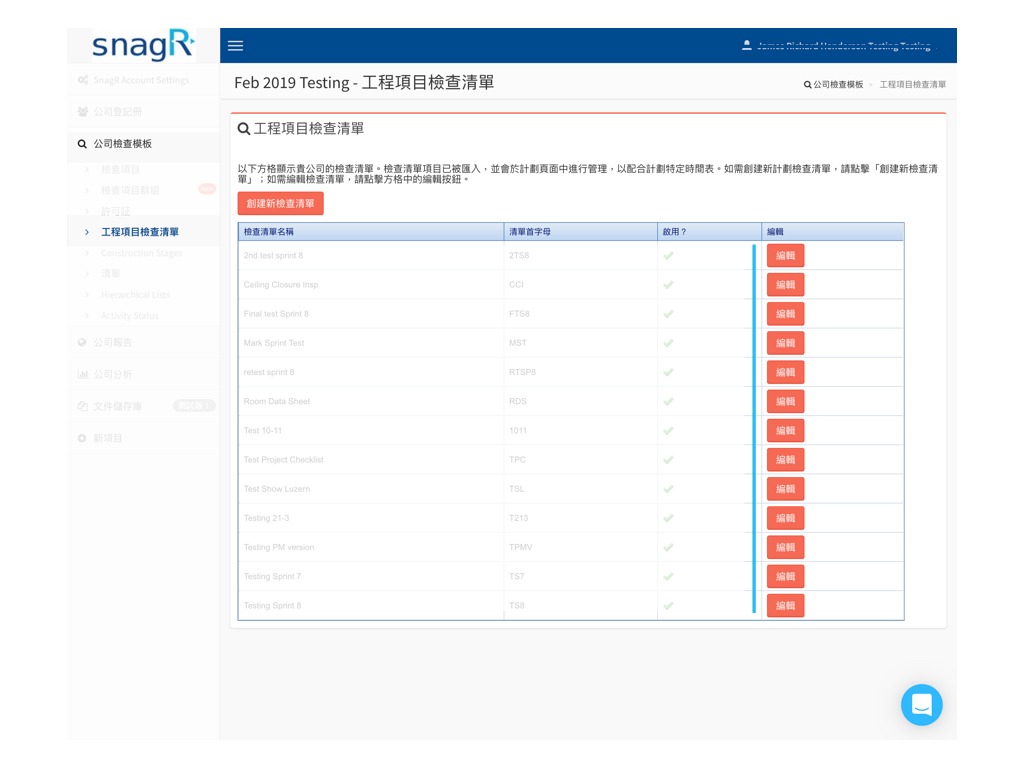Expand the Hierarchical Lists chevron
Image resolution: width=1024 pixels, height=768 pixels.
[87, 295]
